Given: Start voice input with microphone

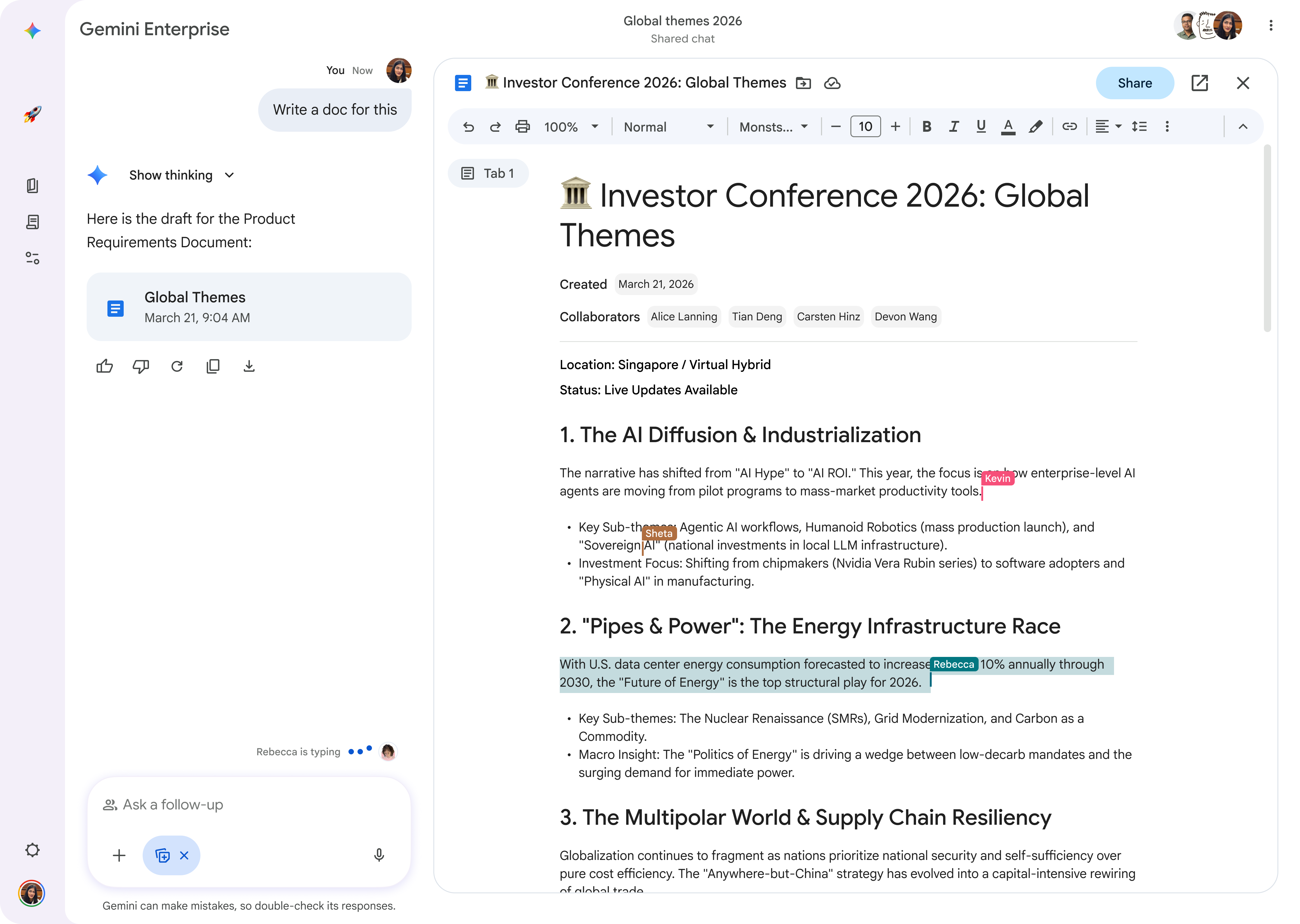Looking at the screenshot, I should (379, 855).
